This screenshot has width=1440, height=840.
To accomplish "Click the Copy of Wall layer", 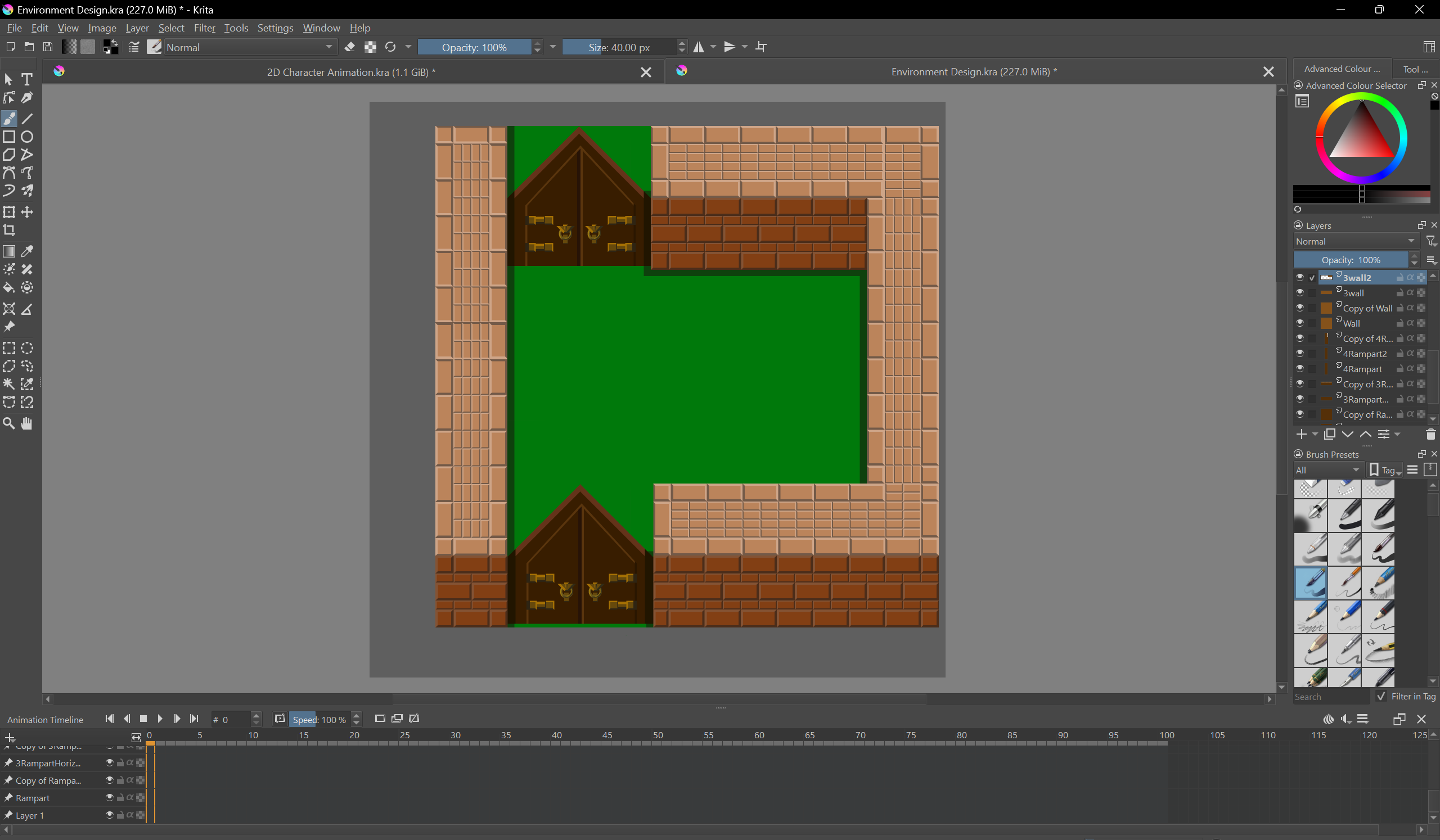I will (1367, 308).
